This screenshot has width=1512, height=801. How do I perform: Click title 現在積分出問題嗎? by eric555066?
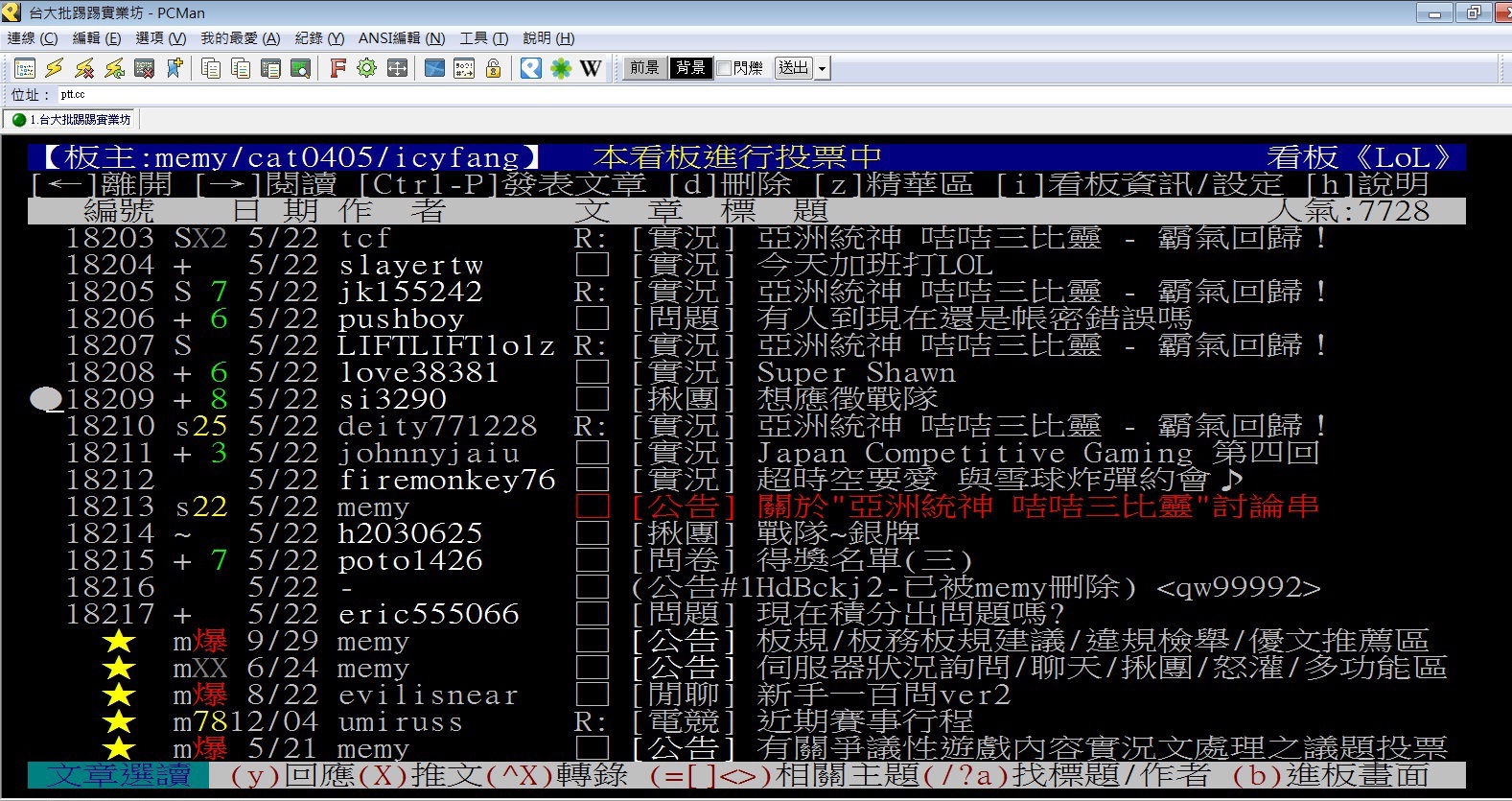911,614
